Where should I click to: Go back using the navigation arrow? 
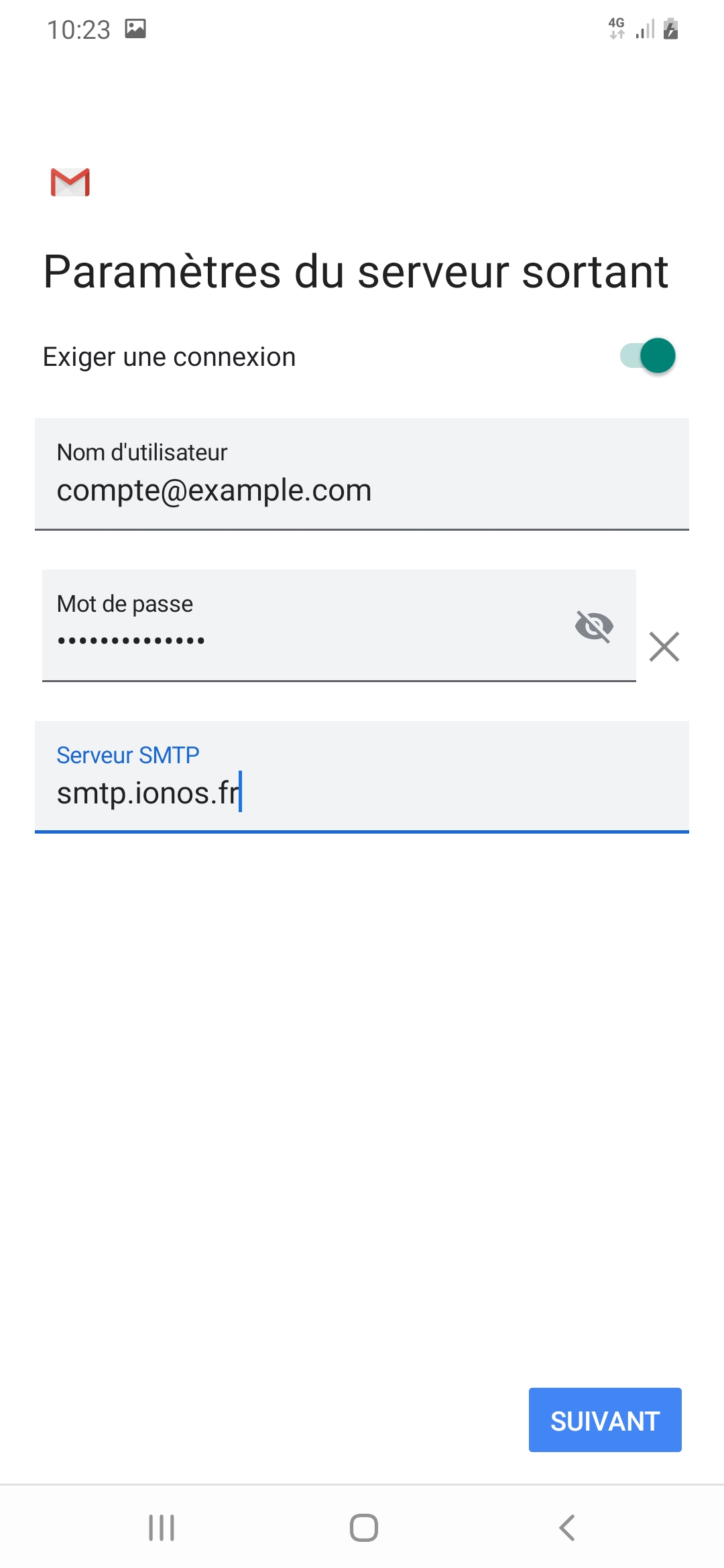coord(567,1528)
